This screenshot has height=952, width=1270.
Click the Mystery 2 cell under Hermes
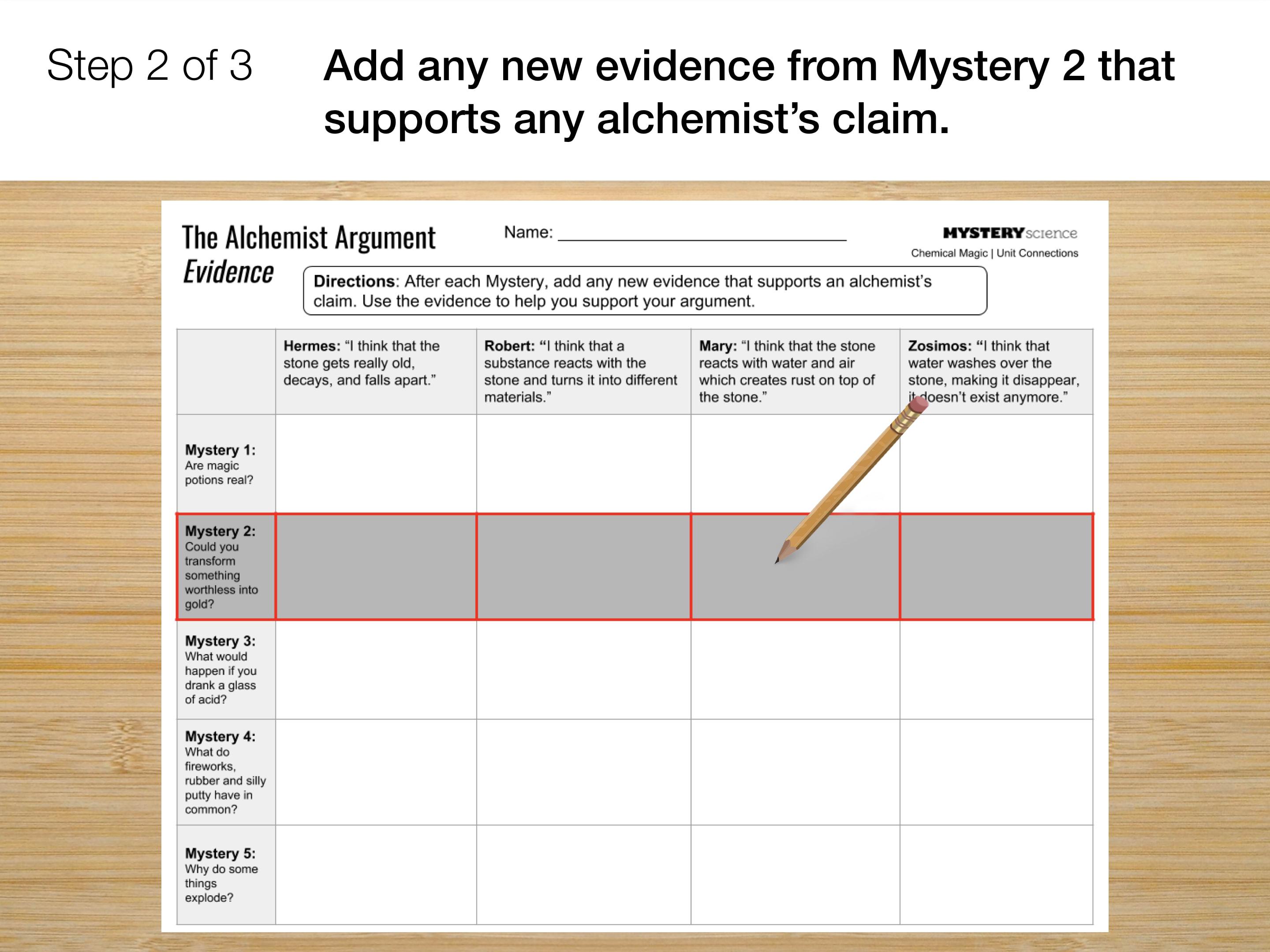pos(376,567)
